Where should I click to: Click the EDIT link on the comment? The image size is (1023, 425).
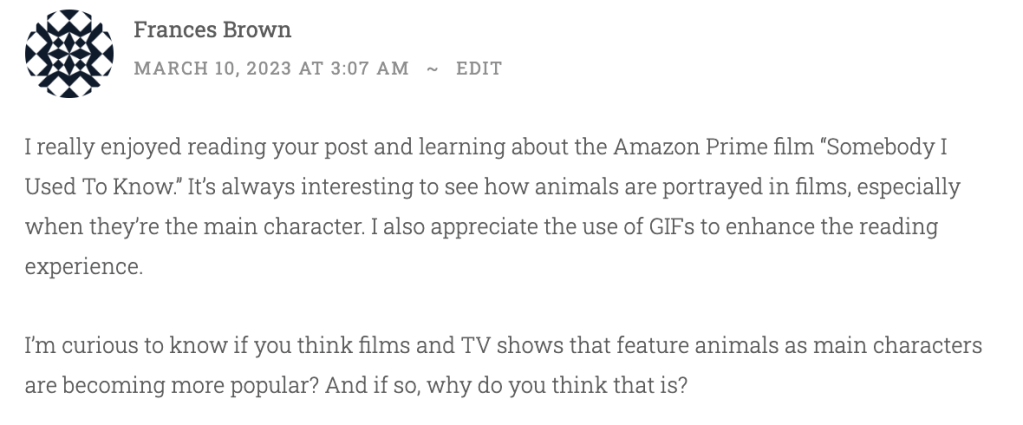coord(479,68)
